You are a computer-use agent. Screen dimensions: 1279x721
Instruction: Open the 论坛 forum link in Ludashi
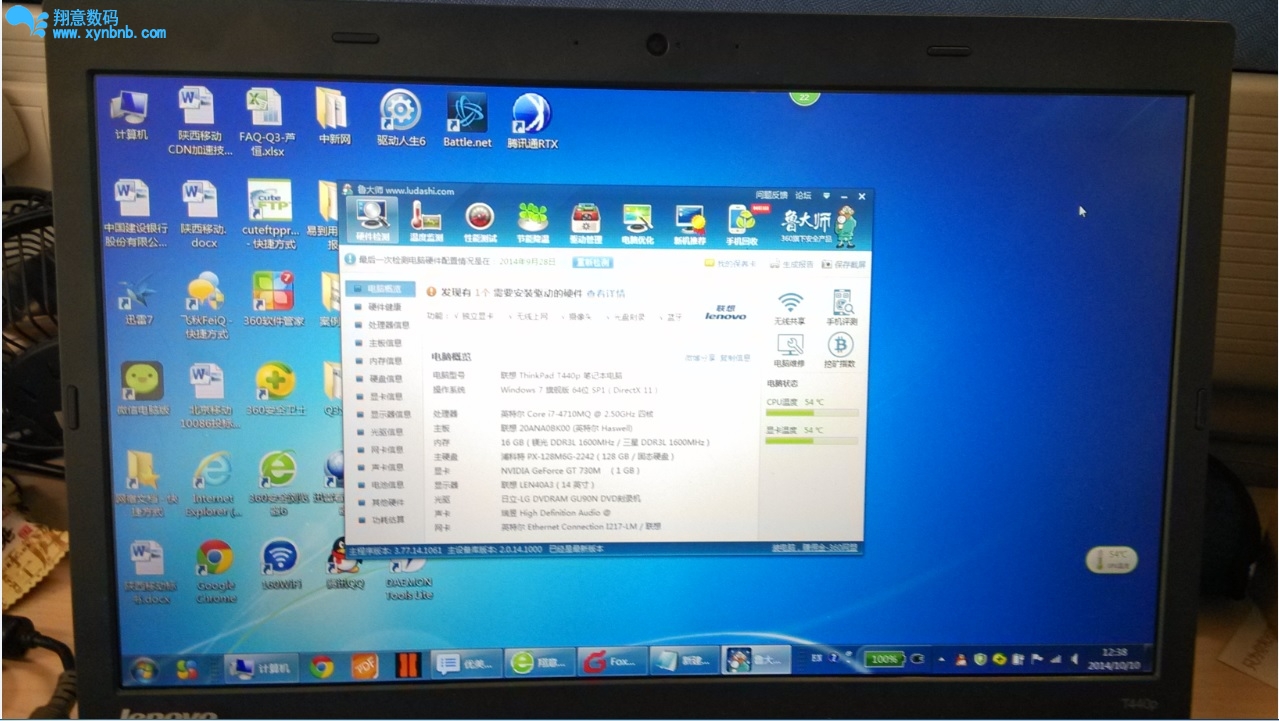(803, 195)
